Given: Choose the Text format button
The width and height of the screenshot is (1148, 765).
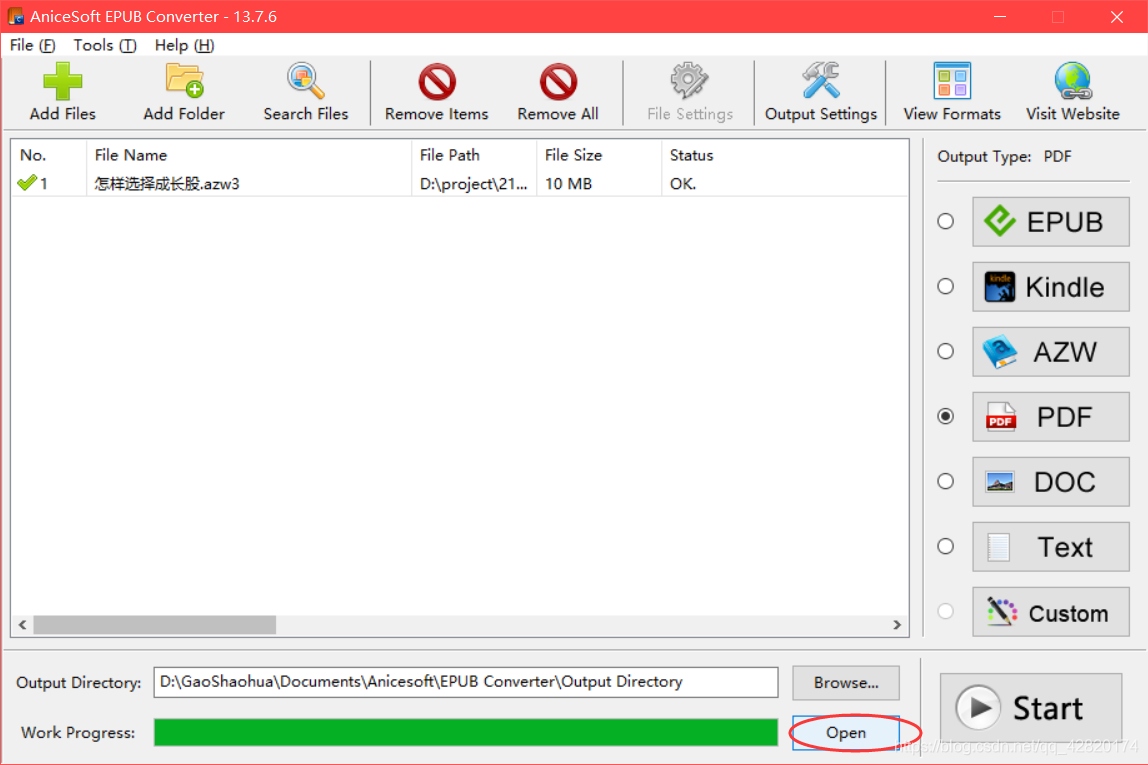Looking at the screenshot, I should tap(1051, 547).
